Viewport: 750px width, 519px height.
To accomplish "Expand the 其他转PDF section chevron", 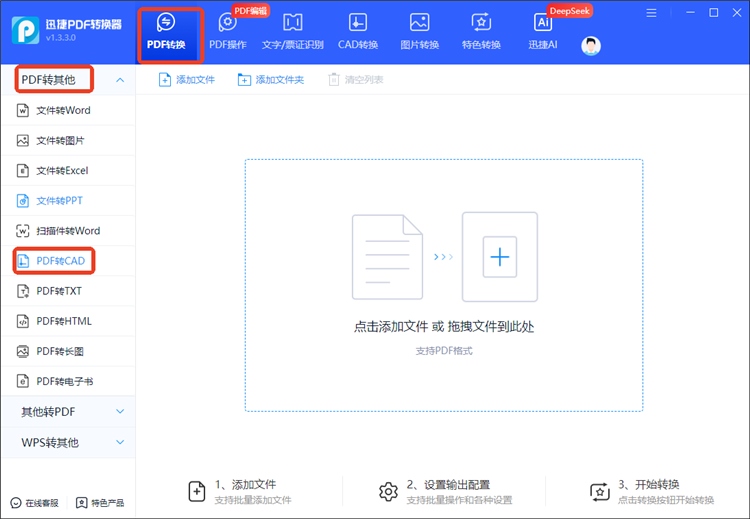I will [120, 411].
